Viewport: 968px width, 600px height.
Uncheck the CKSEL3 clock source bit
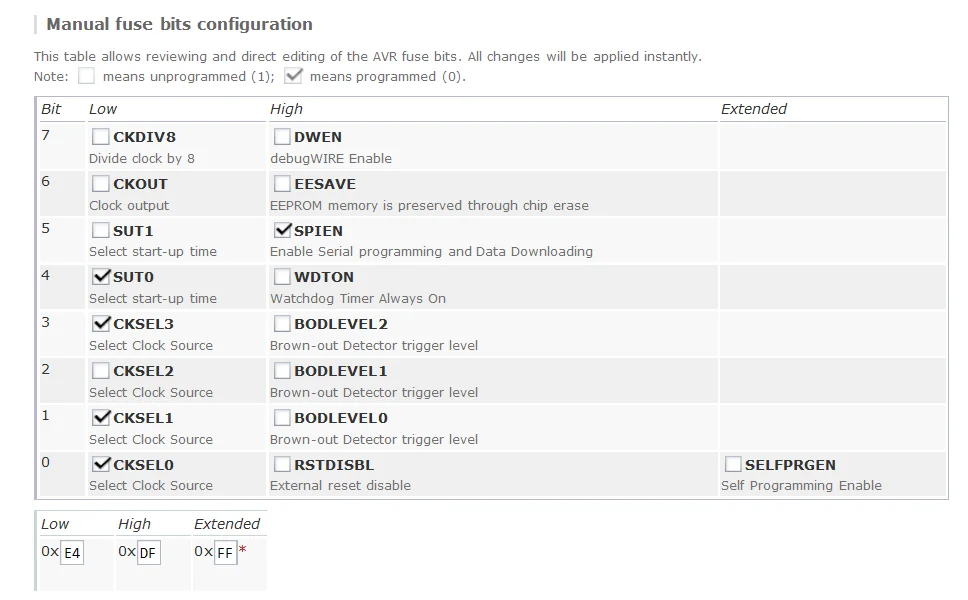click(x=101, y=324)
